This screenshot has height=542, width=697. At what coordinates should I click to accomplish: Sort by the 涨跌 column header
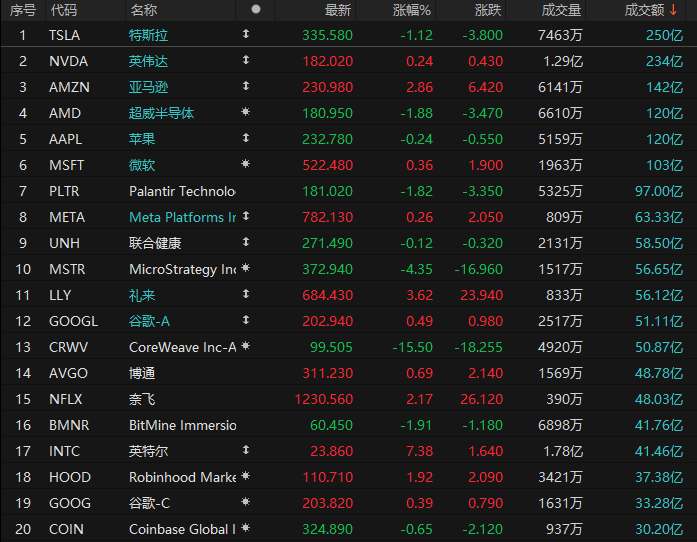point(488,10)
